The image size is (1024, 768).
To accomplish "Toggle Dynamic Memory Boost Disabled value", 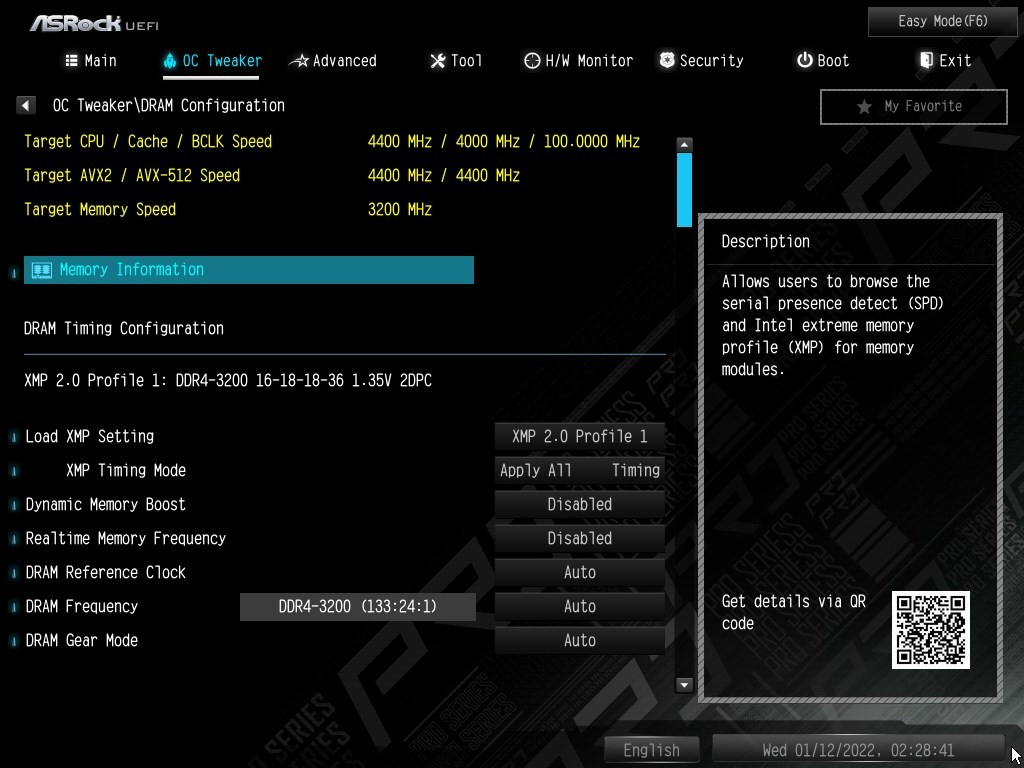I will [579, 504].
